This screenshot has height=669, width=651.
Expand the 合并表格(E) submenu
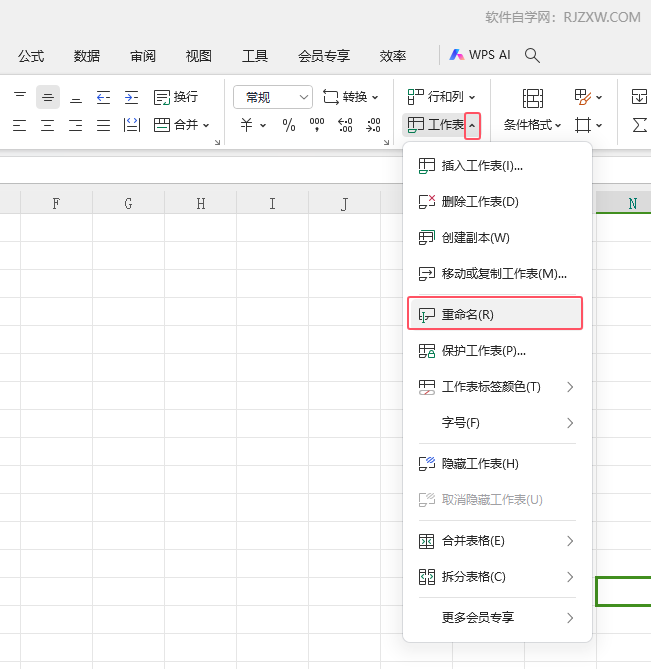(497, 541)
